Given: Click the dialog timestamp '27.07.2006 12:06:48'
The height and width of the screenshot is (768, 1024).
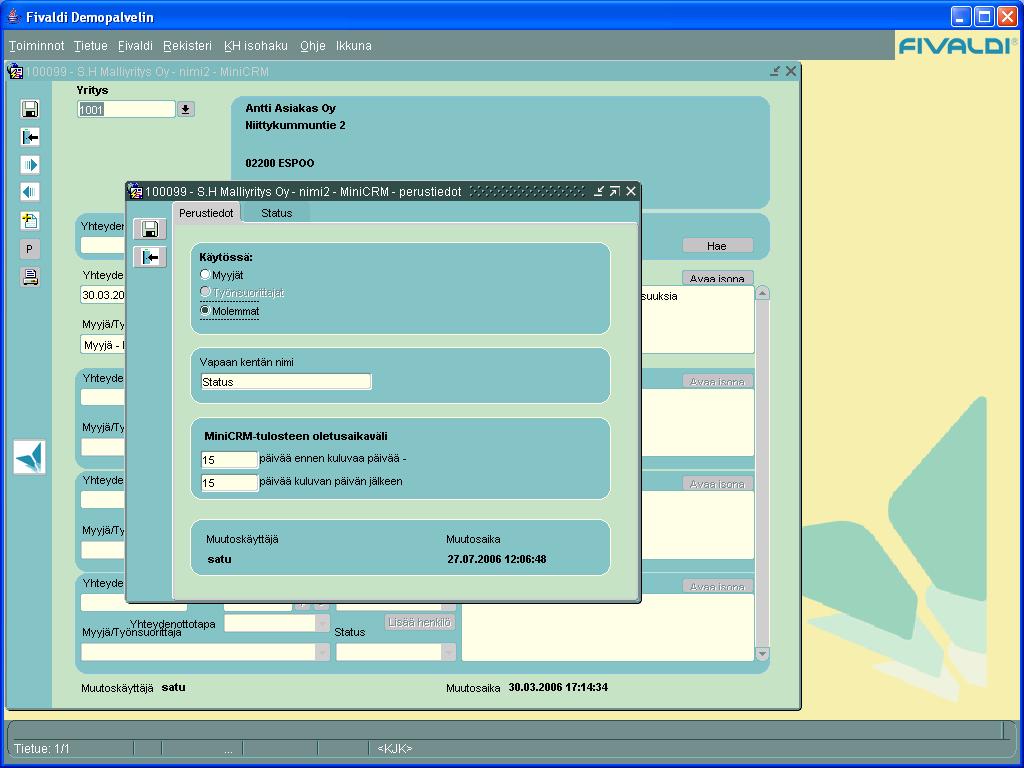Looking at the screenshot, I should 497,559.
